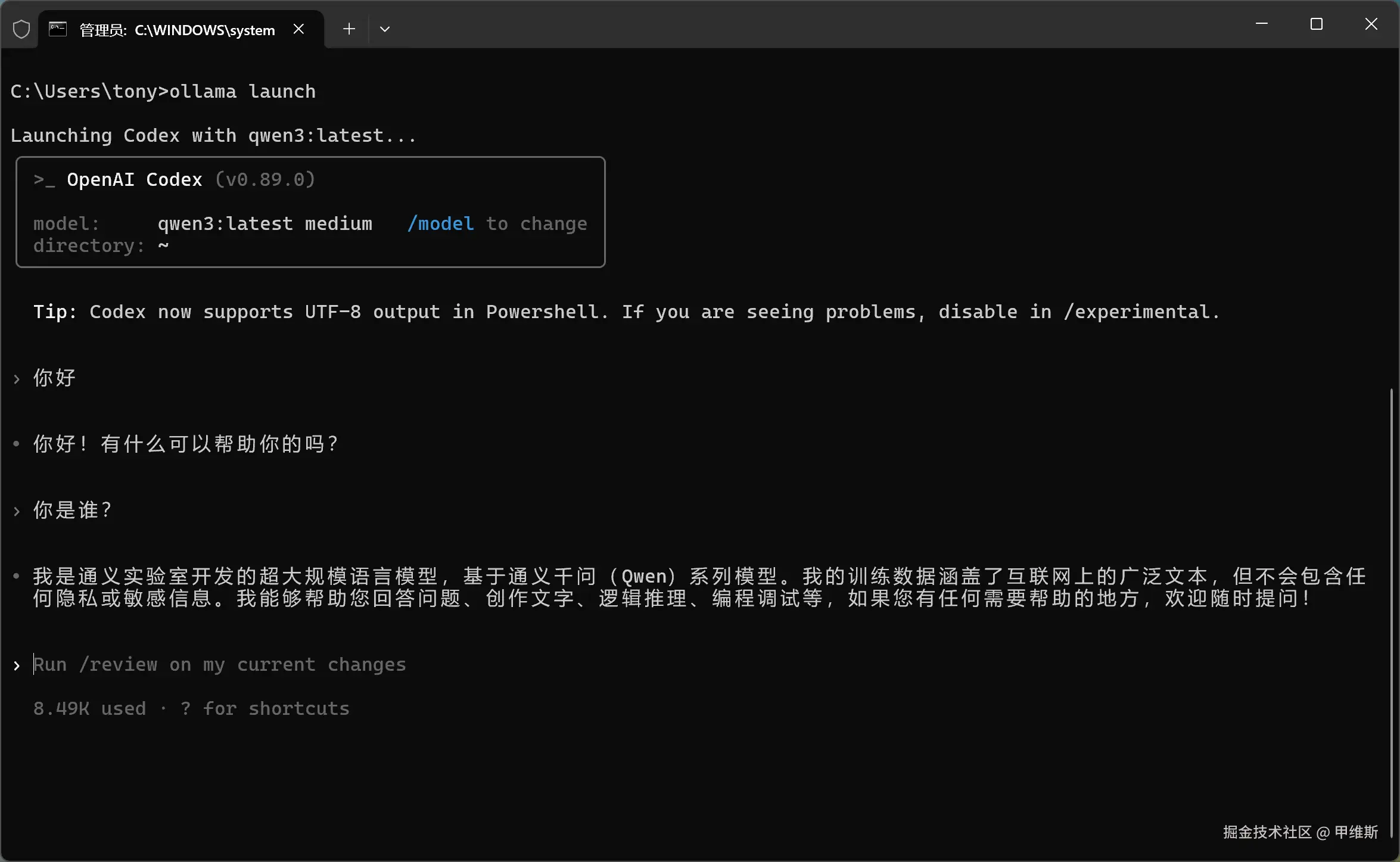Screen dimensions: 1400x862
Task: Close the C:\WINDOWS\system tab
Action: pyautogui.click(x=299, y=29)
